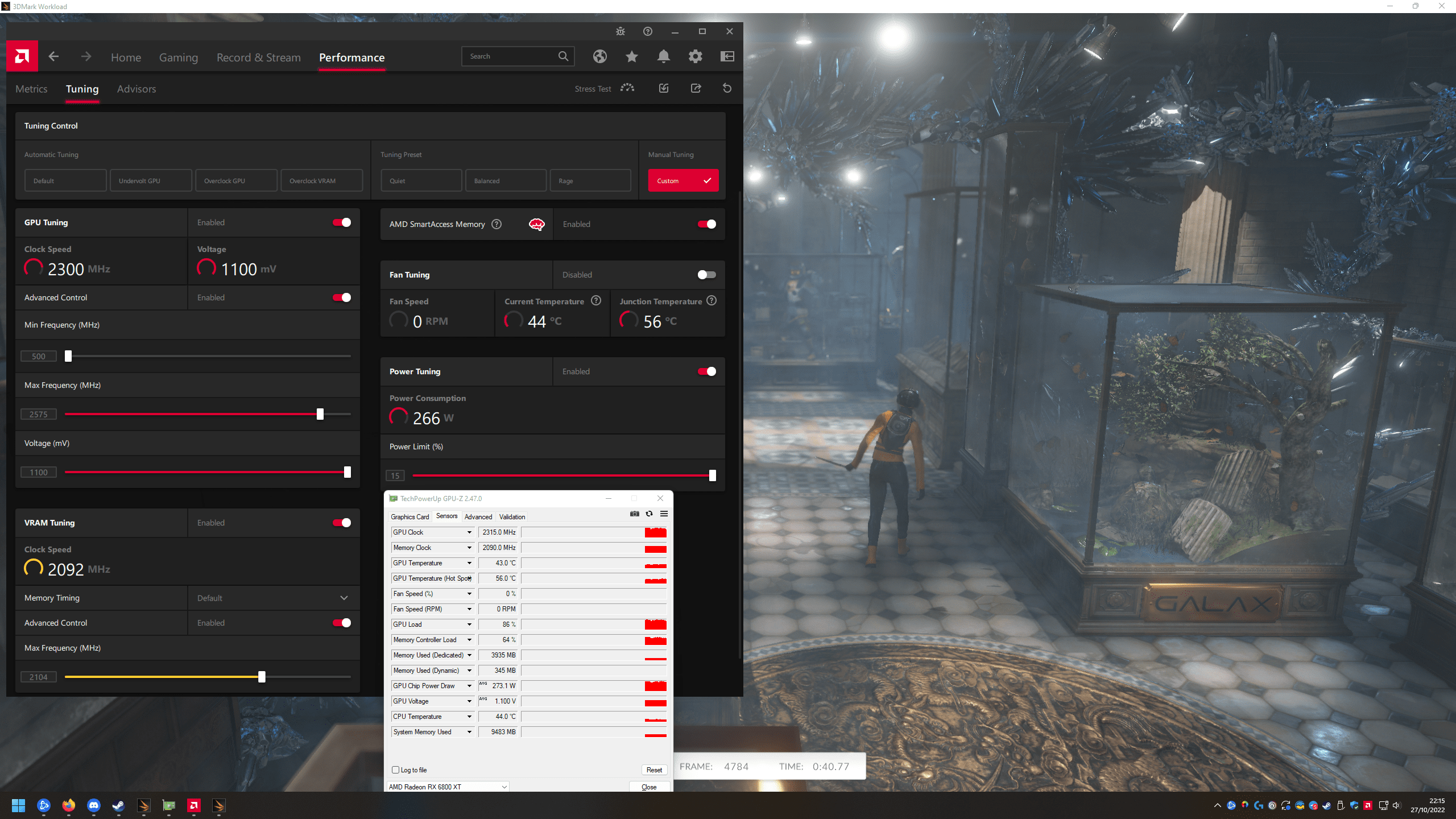
Task: Select the Custom manual tuning option
Action: point(683,181)
